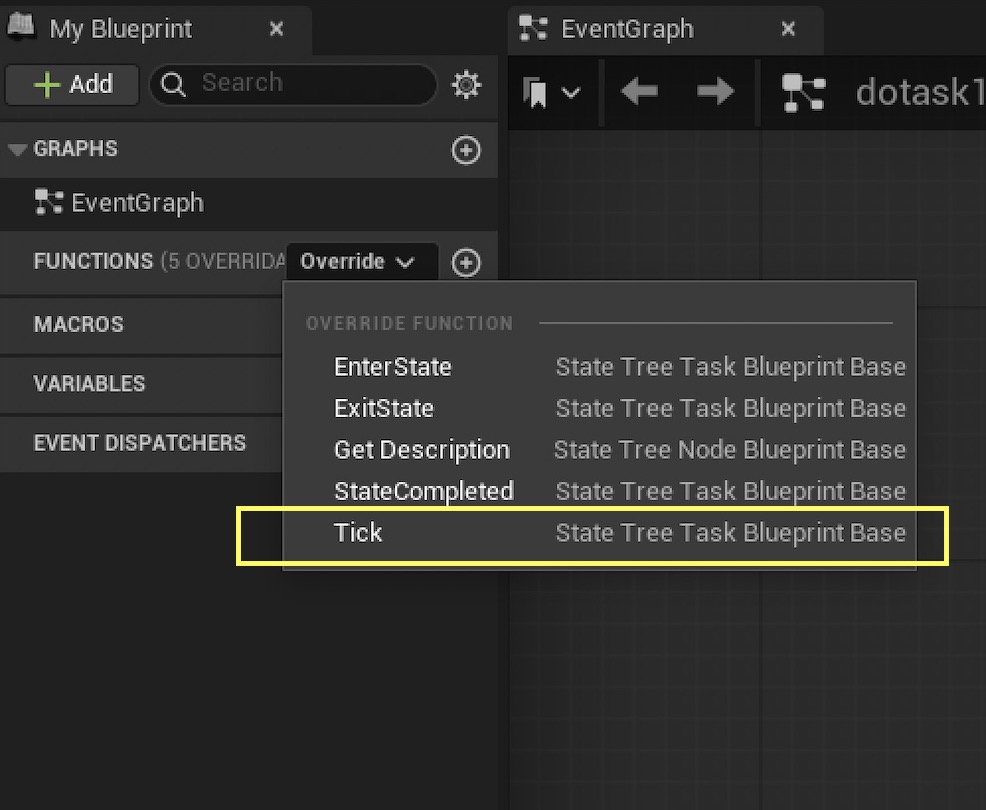Pick Get Description override entry

421,450
